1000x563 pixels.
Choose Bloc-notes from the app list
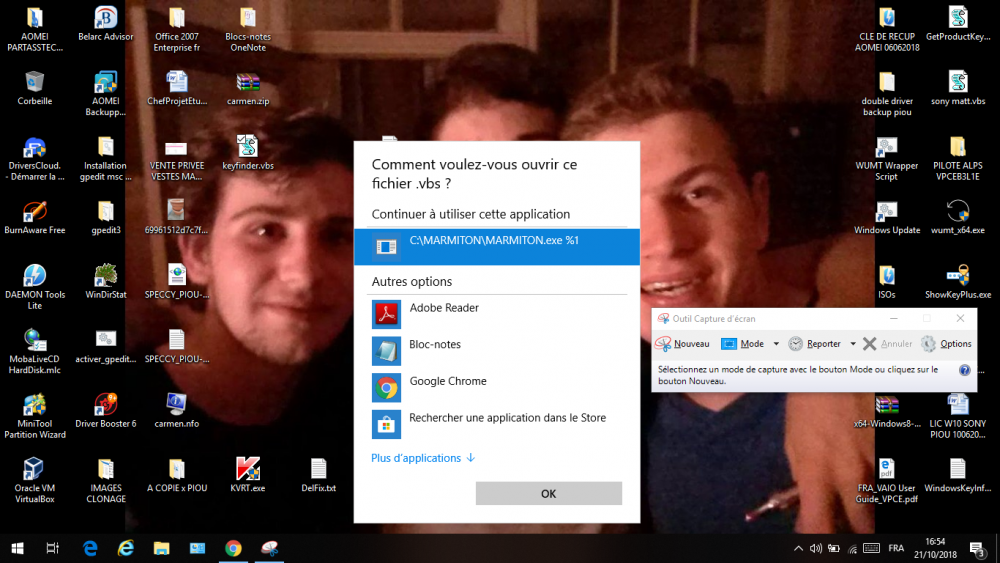435,345
